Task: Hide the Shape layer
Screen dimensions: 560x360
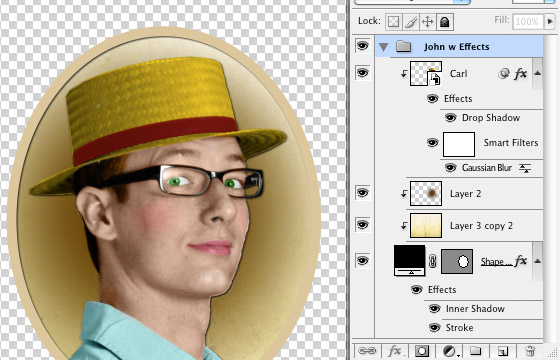Action: tap(362, 260)
